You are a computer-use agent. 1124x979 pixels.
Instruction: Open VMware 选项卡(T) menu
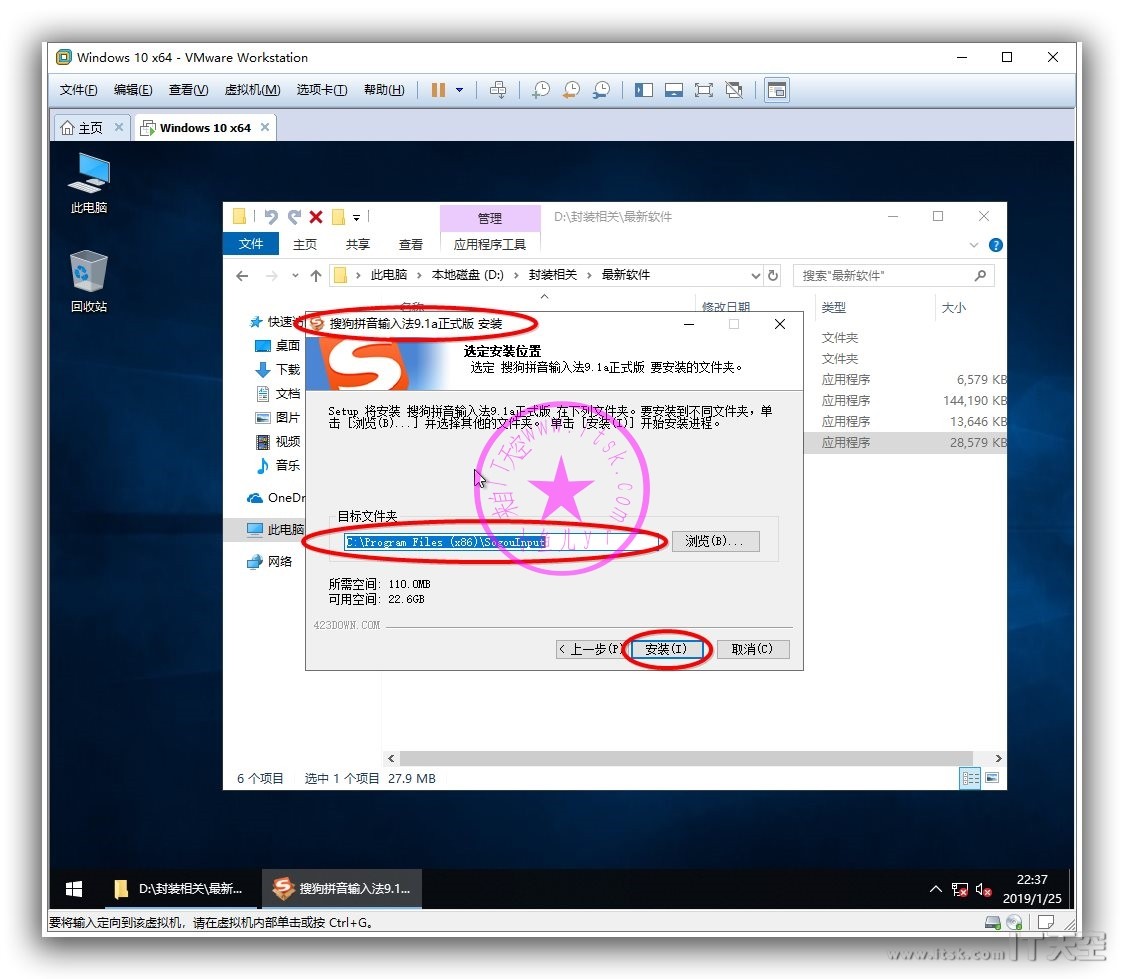tap(322, 90)
